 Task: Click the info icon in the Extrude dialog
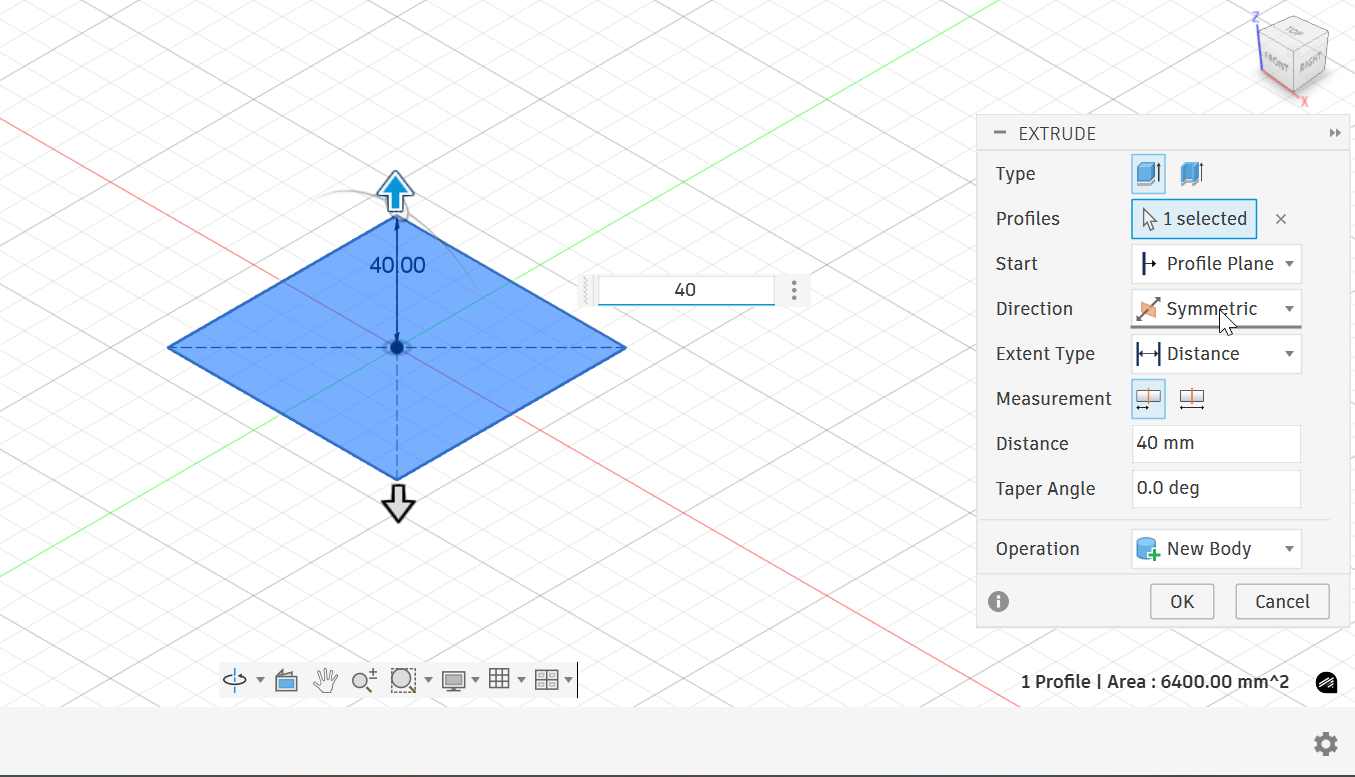pyautogui.click(x=998, y=601)
